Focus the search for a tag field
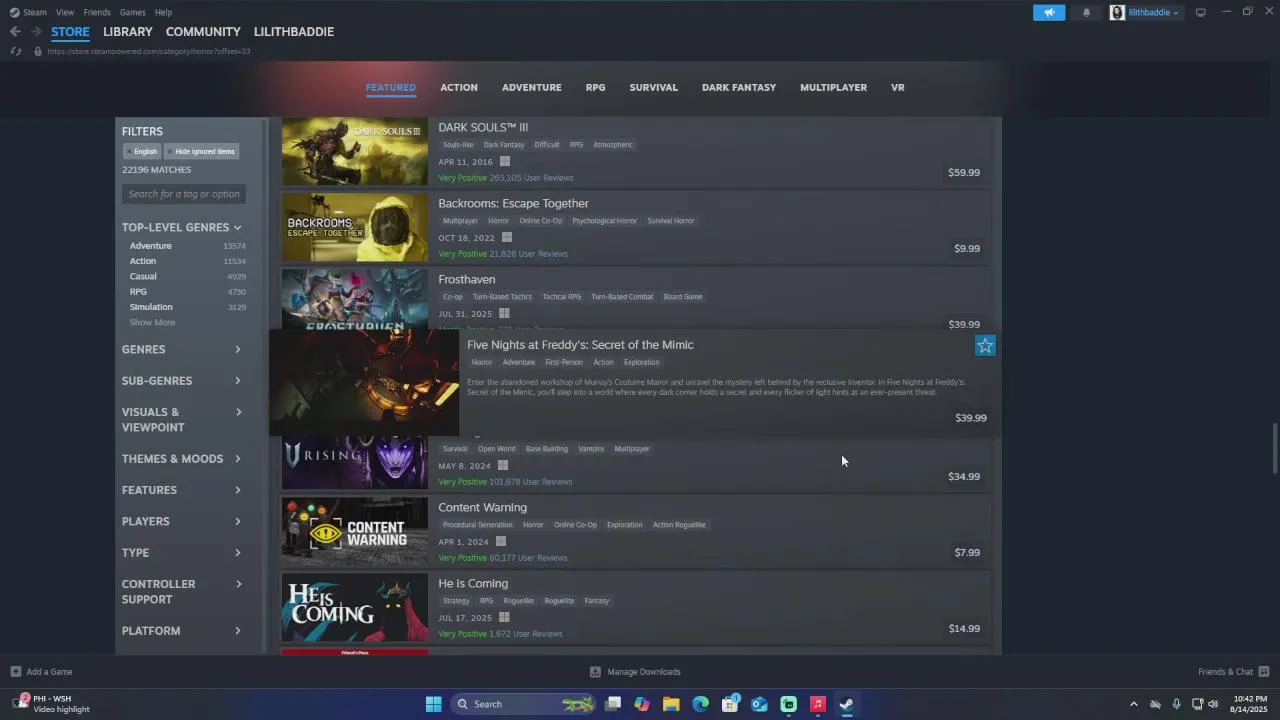Viewport: 1280px width, 720px height. (x=184, y=194)
